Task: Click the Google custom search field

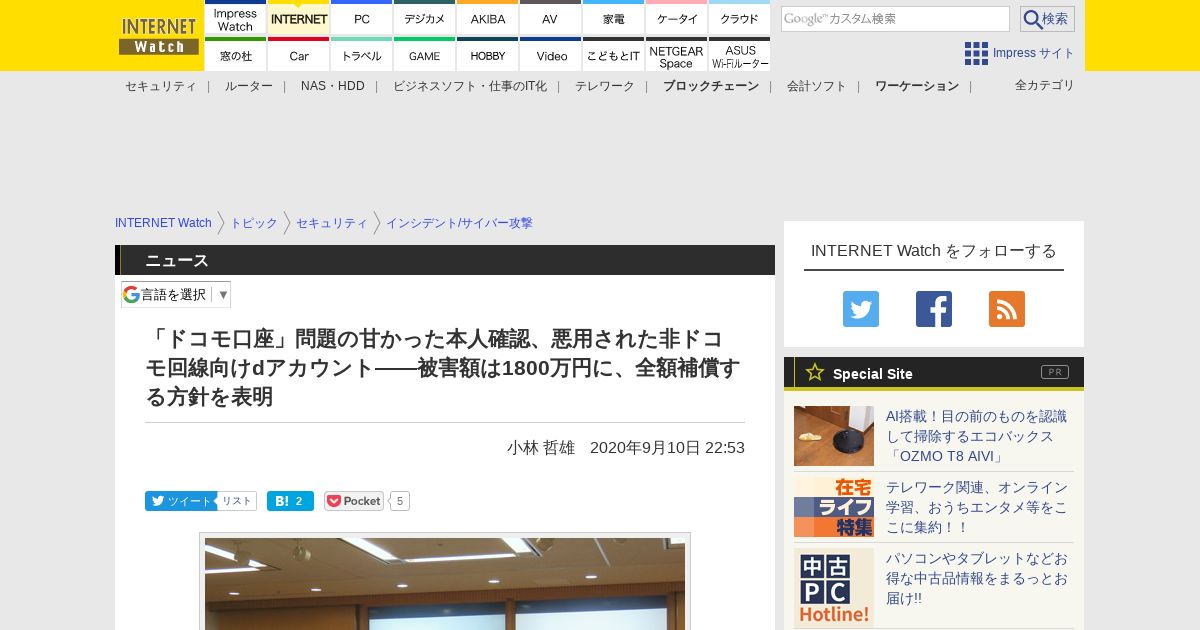Action: [x=895, y=19]
